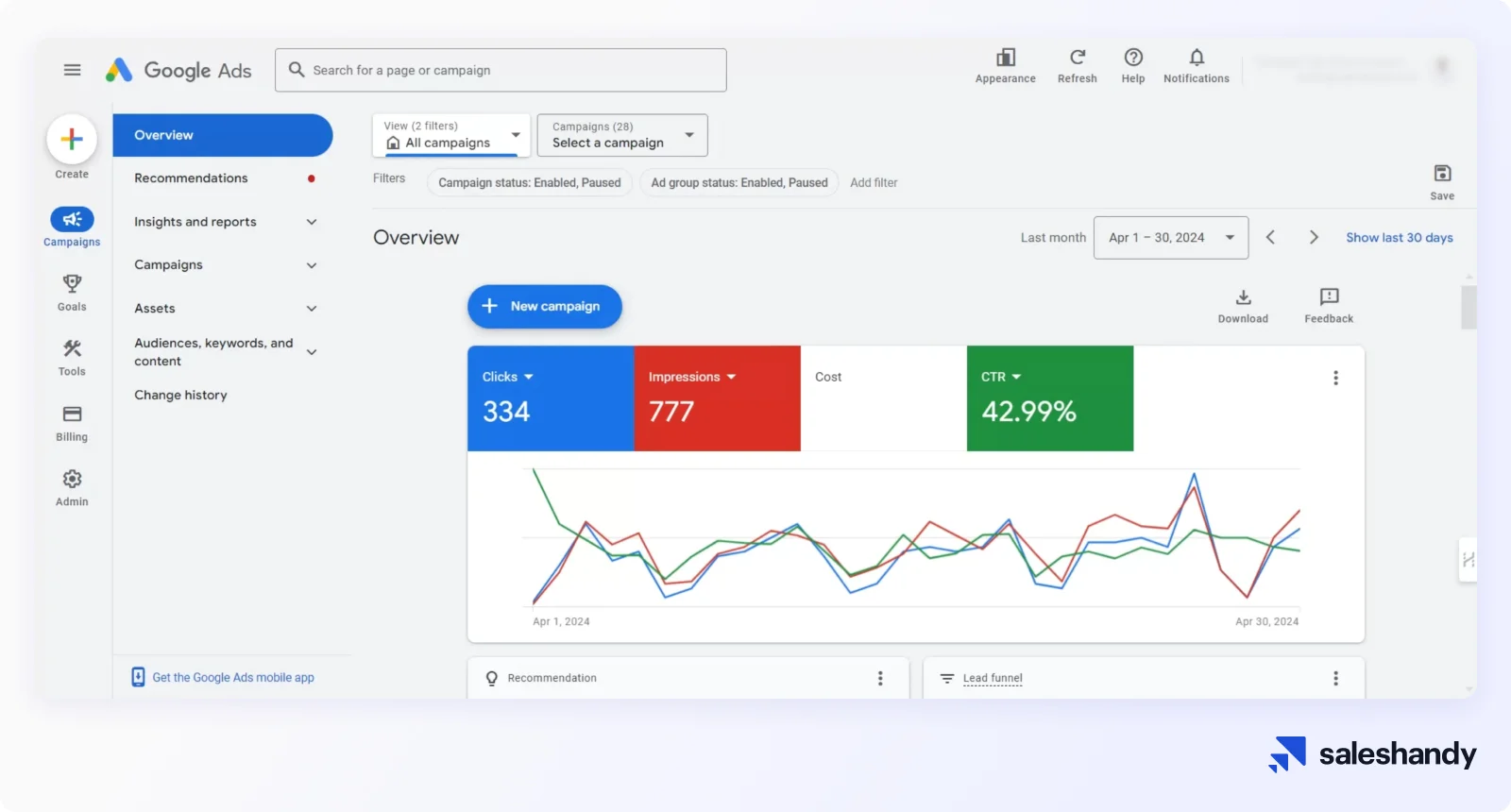Click the search for page or campaign field
This screenshot has width=1511, height=812.
[501, 71]
